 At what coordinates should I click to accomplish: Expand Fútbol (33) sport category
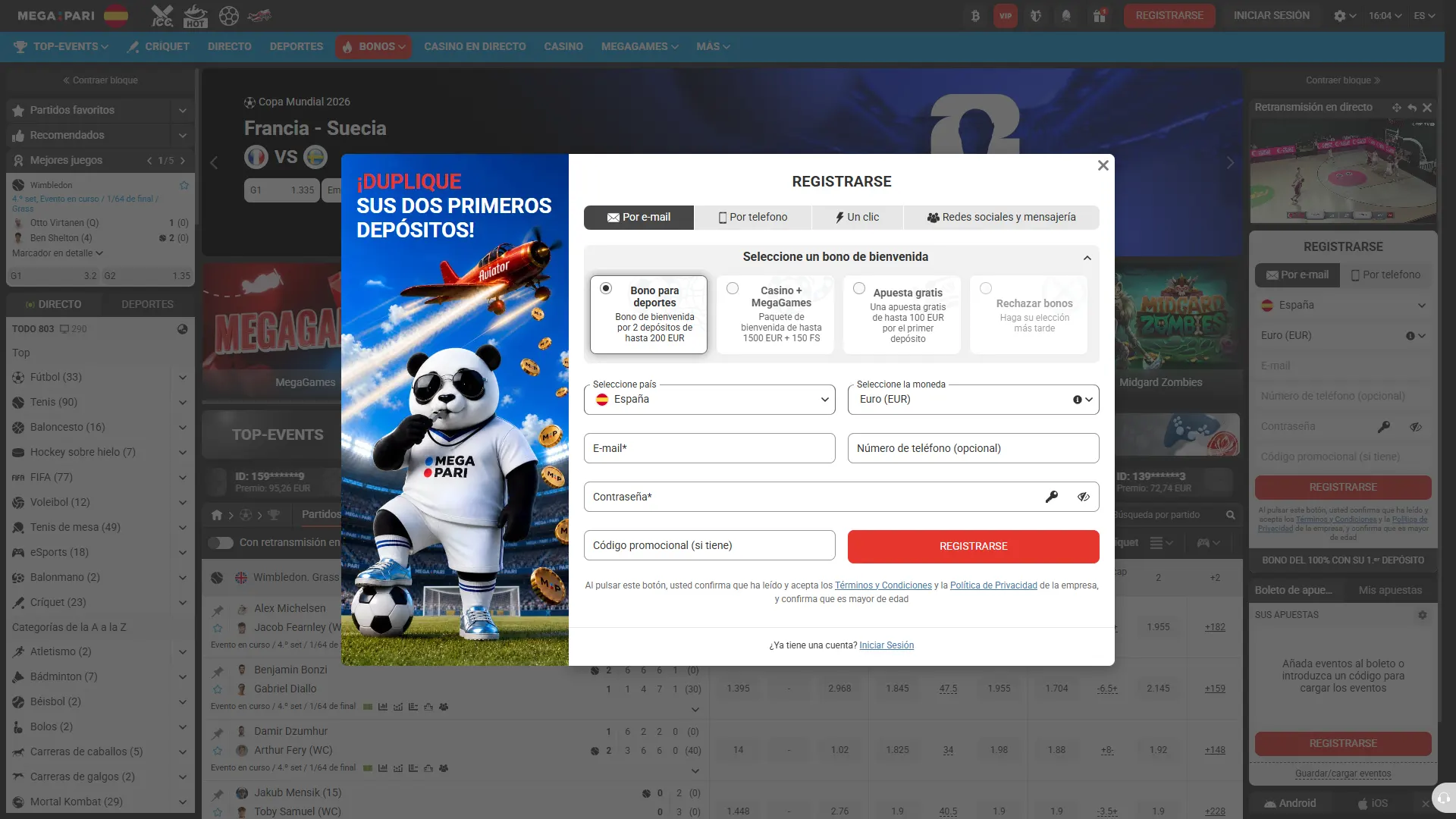(x=182, y=378)
